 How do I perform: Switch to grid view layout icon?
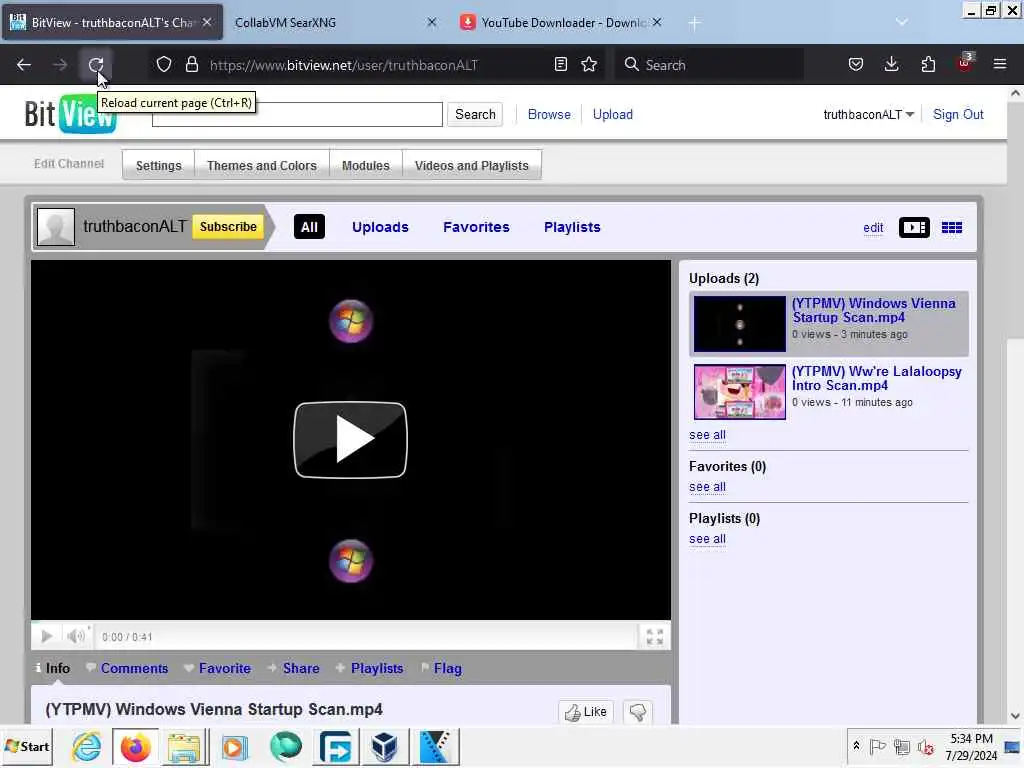pos(952,227)
